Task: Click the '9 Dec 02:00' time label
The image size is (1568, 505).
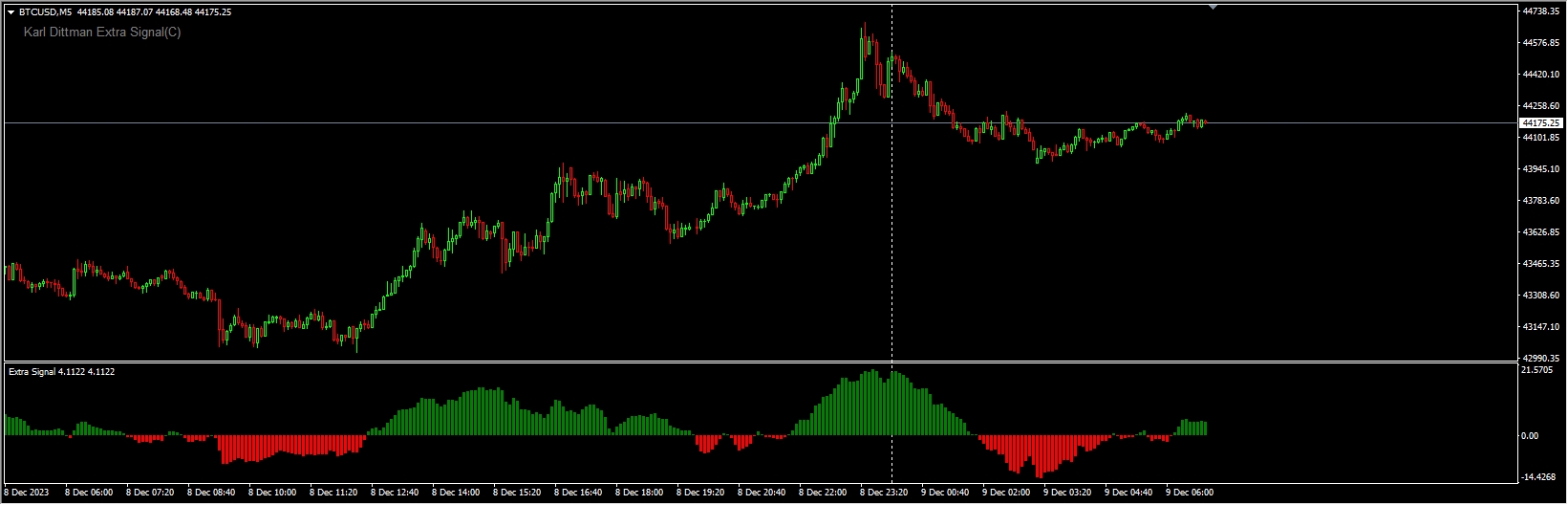Action: [x=1006, y=494]
